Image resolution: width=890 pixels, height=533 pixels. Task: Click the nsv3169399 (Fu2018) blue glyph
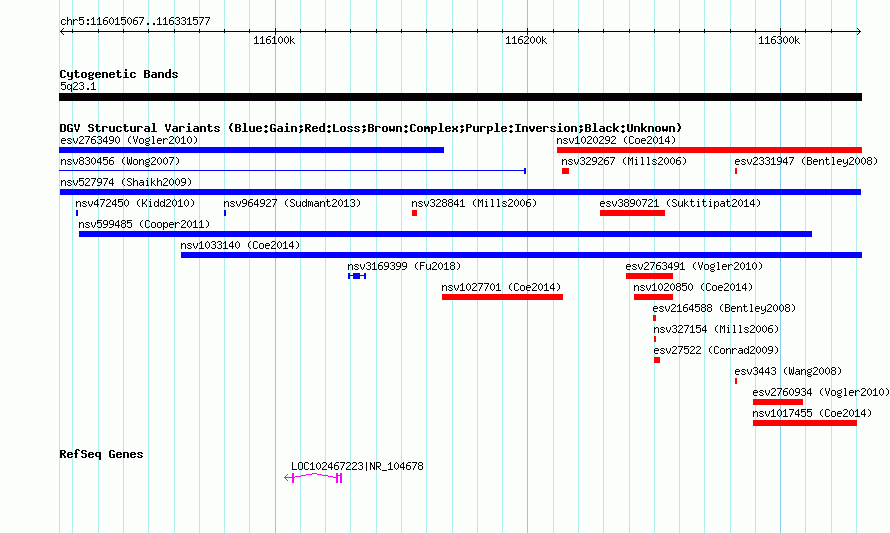click(357, 276)
